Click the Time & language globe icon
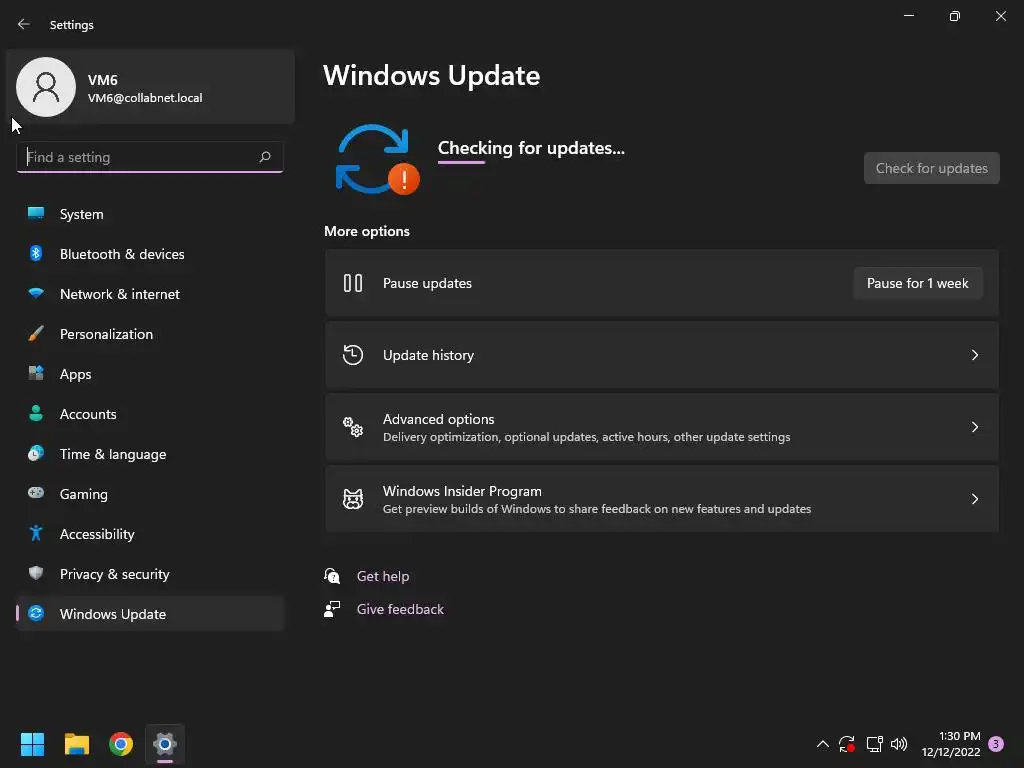 pyautogui.click(x=36, y=453)
